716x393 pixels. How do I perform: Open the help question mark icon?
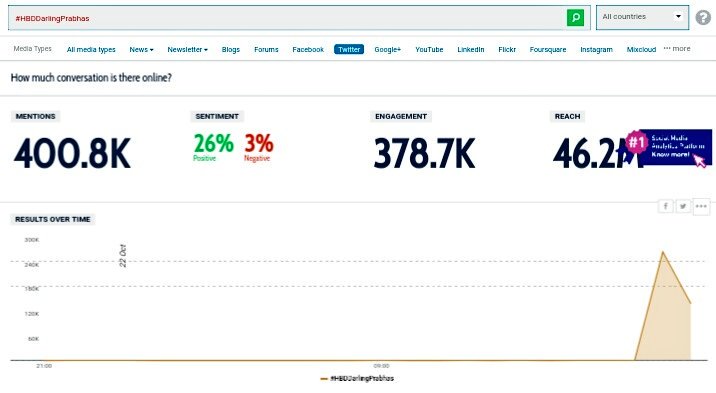coord(703,17)
